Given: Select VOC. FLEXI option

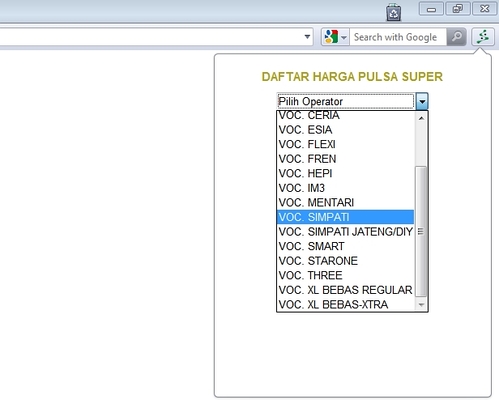Looking at the screenshot, I should coord(345,144).
